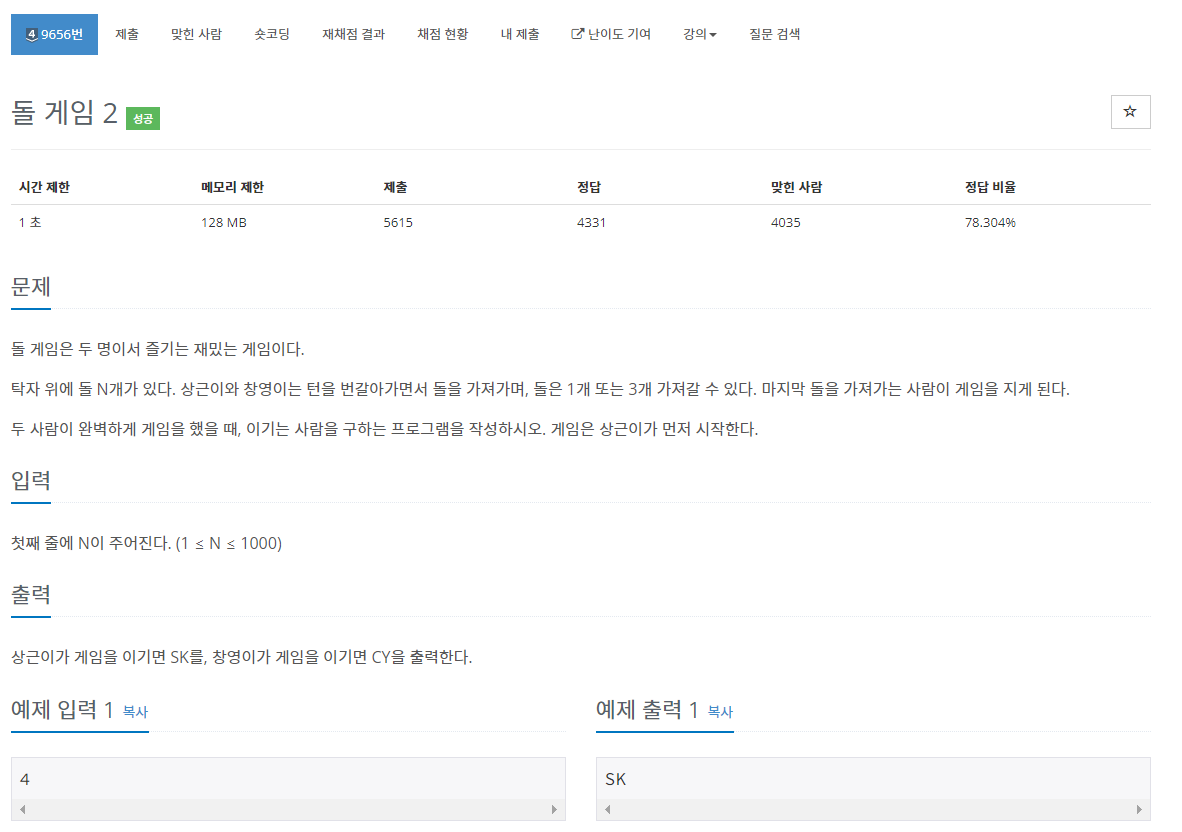
Task: Click left scroll arrow in example output box
Action: point(608,809)
